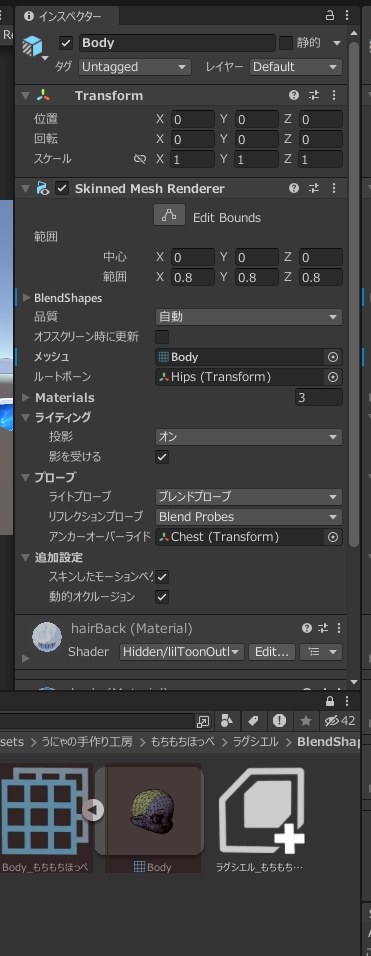Screen dimensions: 371x956
Task: Open Skinned Mesh Renderer context menu
Action: click(333, 188)
